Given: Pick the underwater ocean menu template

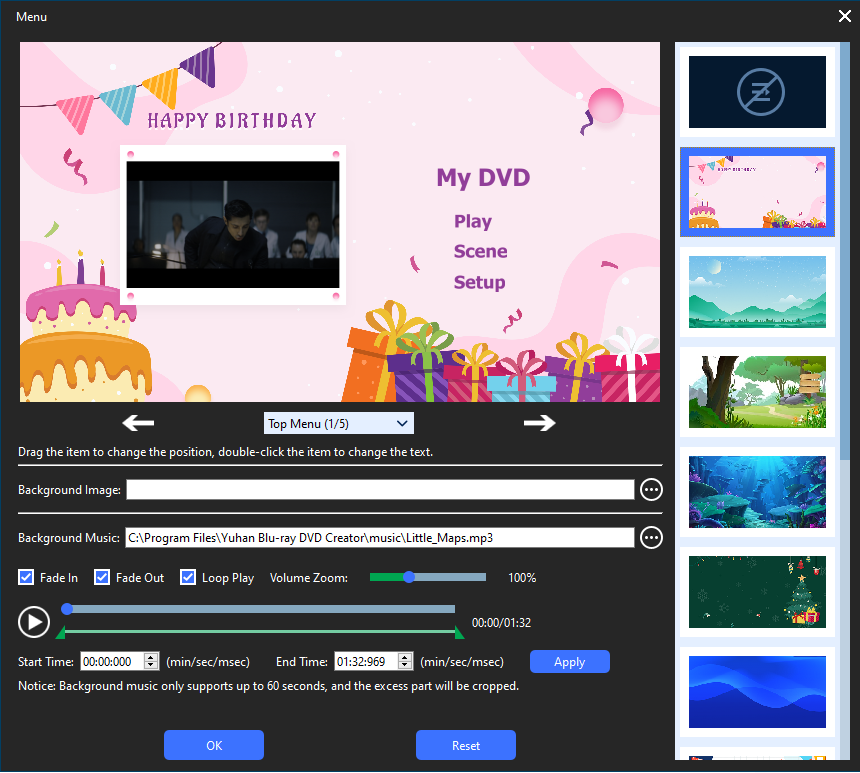Looking at the screenshot, I should coord(757,491).
